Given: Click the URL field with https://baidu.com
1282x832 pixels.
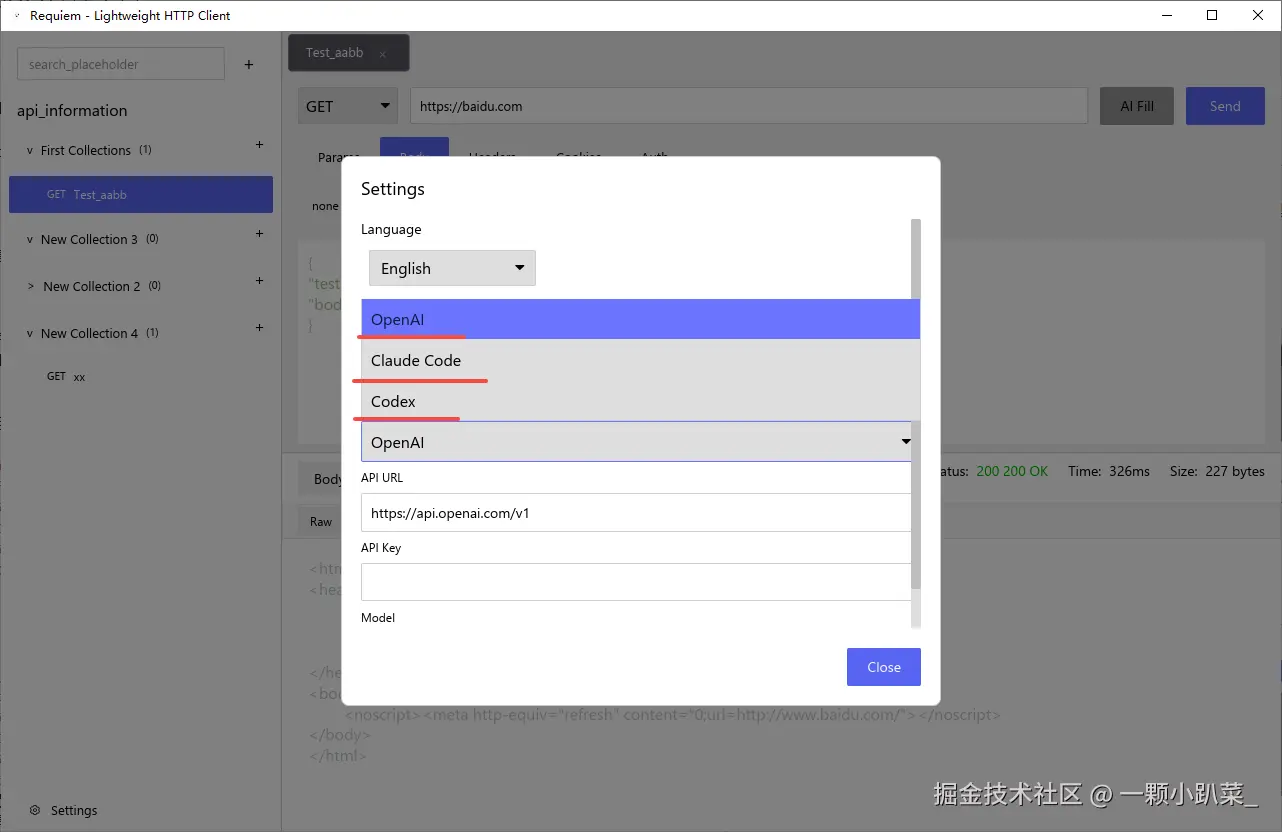Looking at the screenshot, I should tap(749, 106).
